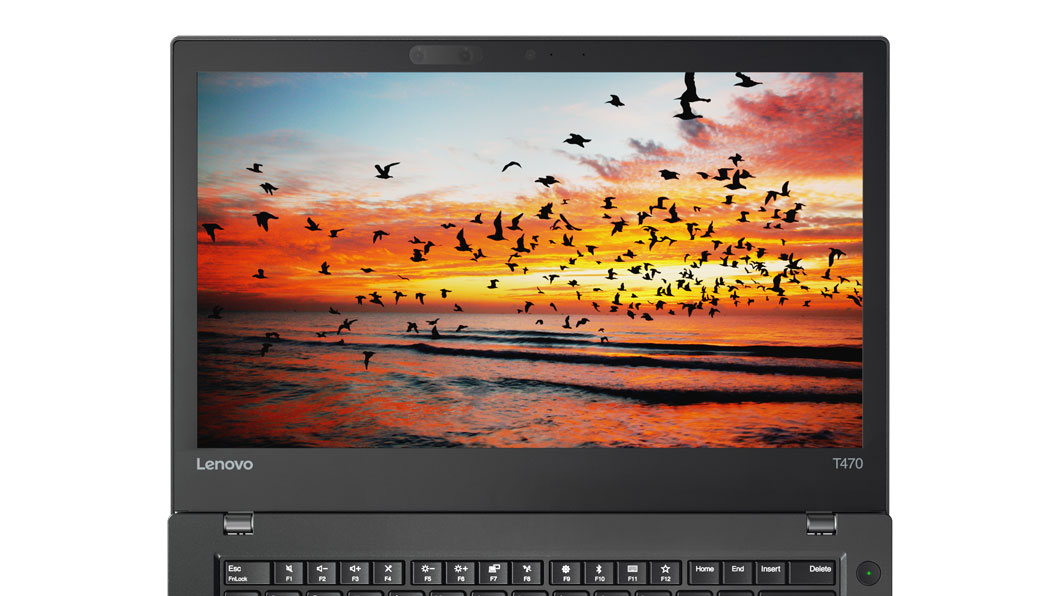Click the Lenovo logo on the bezel

tap(224, 464)
